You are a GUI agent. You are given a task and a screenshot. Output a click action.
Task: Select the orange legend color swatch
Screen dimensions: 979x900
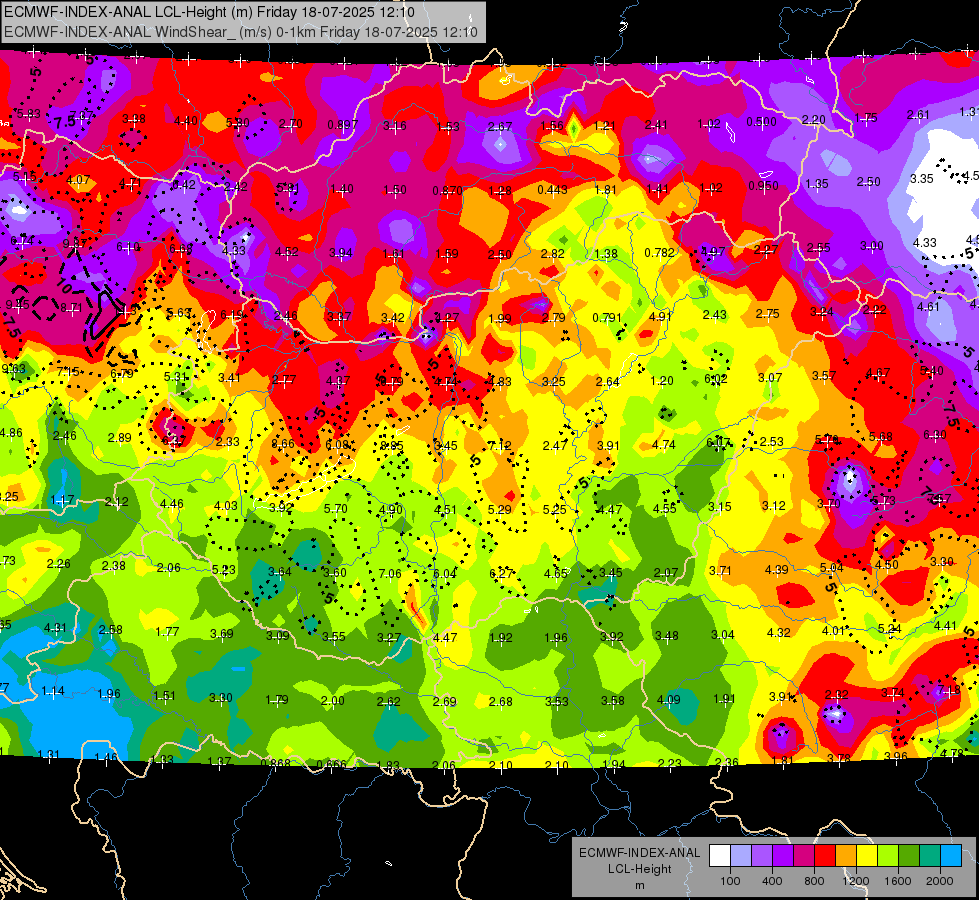tap(846, 856)
